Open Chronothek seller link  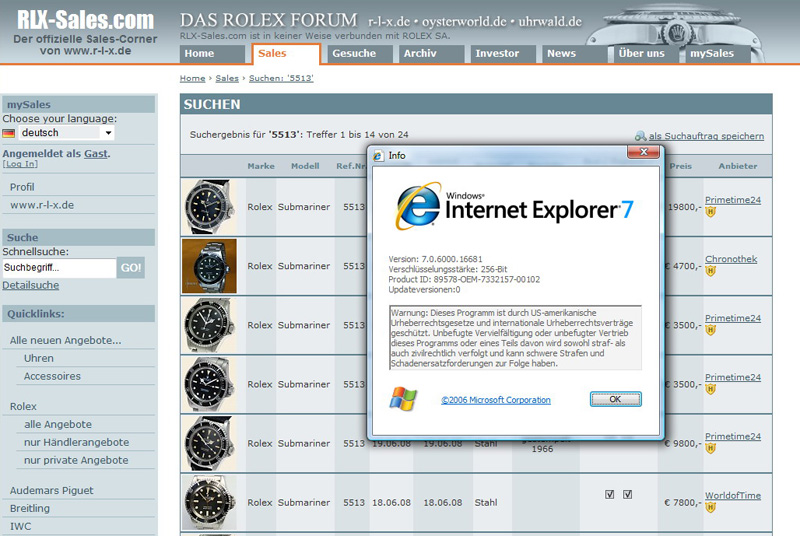(x=731, y=259)
